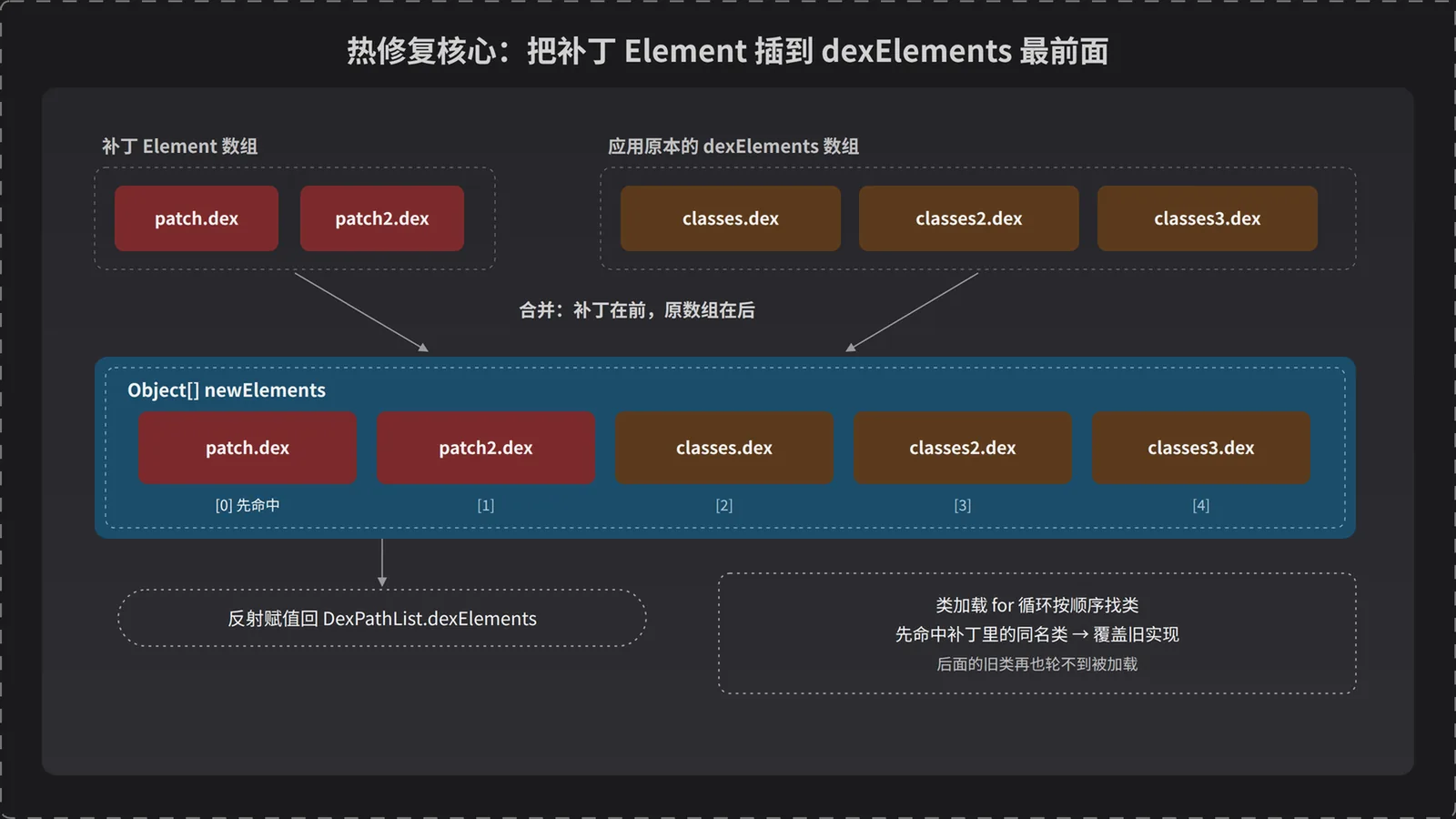Click classes.dex box in original dexElements array
The height and width of the screenshot is (819, 1456).
tap(731, 218)
